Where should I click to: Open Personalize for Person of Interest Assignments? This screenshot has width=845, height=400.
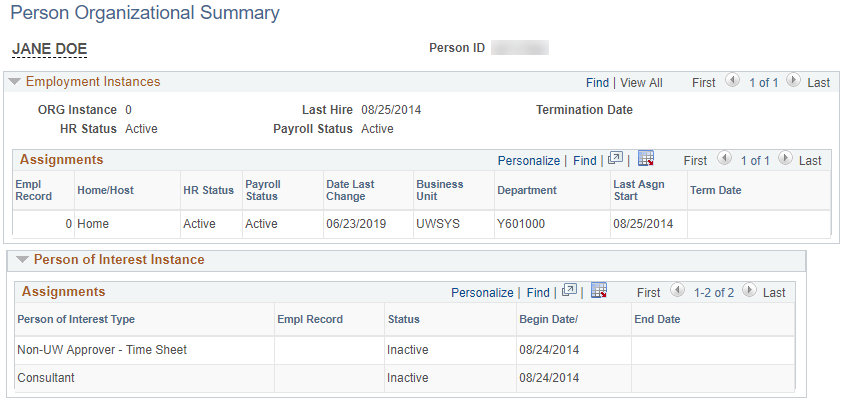point(482,293)
